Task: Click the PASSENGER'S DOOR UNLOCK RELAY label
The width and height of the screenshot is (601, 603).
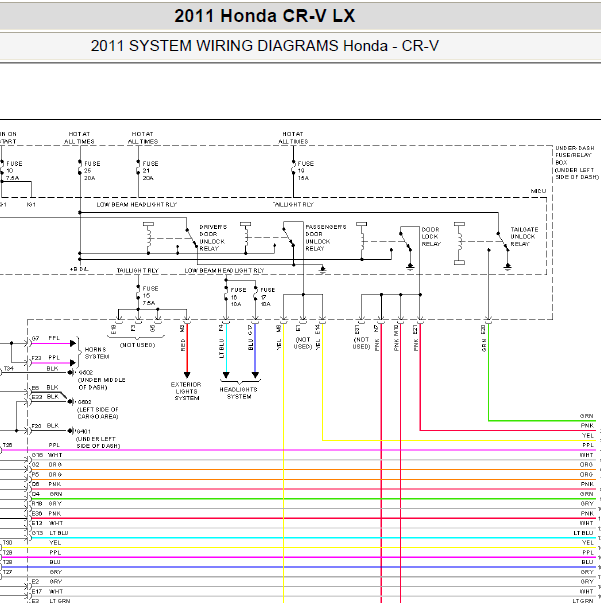Action: 325,238
